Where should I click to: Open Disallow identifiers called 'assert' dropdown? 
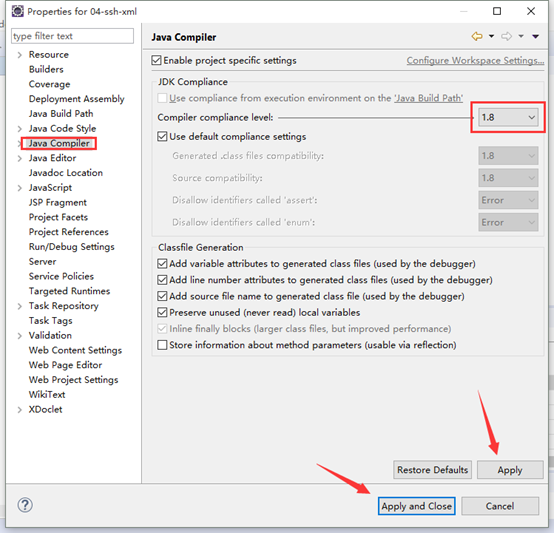pos(508,200)
